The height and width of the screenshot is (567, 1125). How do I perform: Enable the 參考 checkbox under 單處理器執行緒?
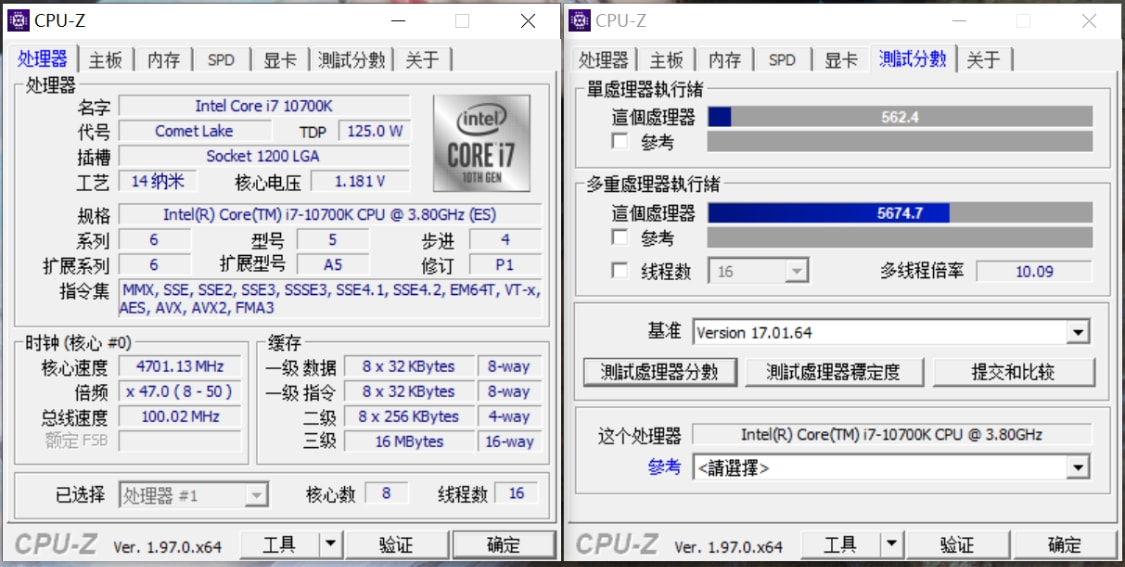(x=619, y=141)
